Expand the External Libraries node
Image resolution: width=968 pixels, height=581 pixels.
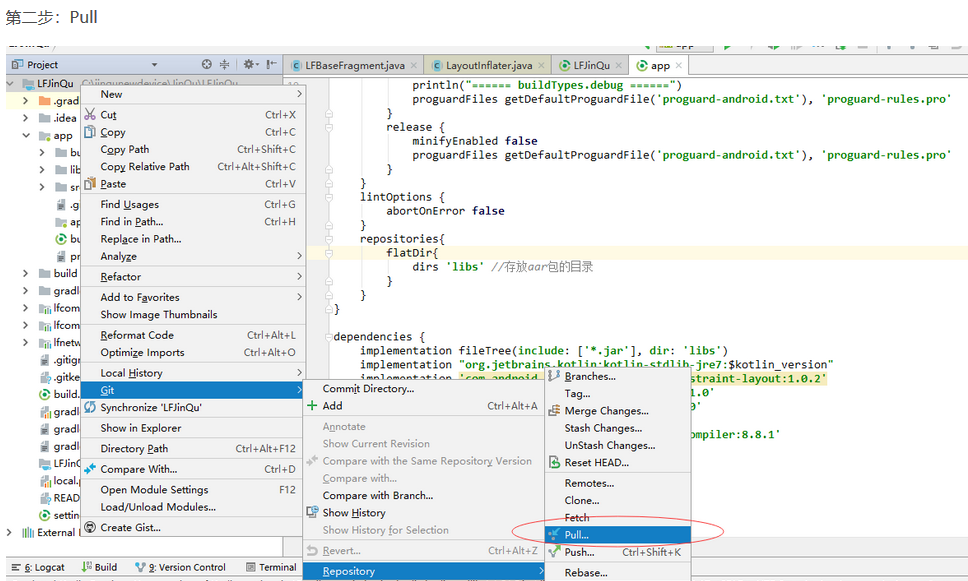click(x=9, y=532)
